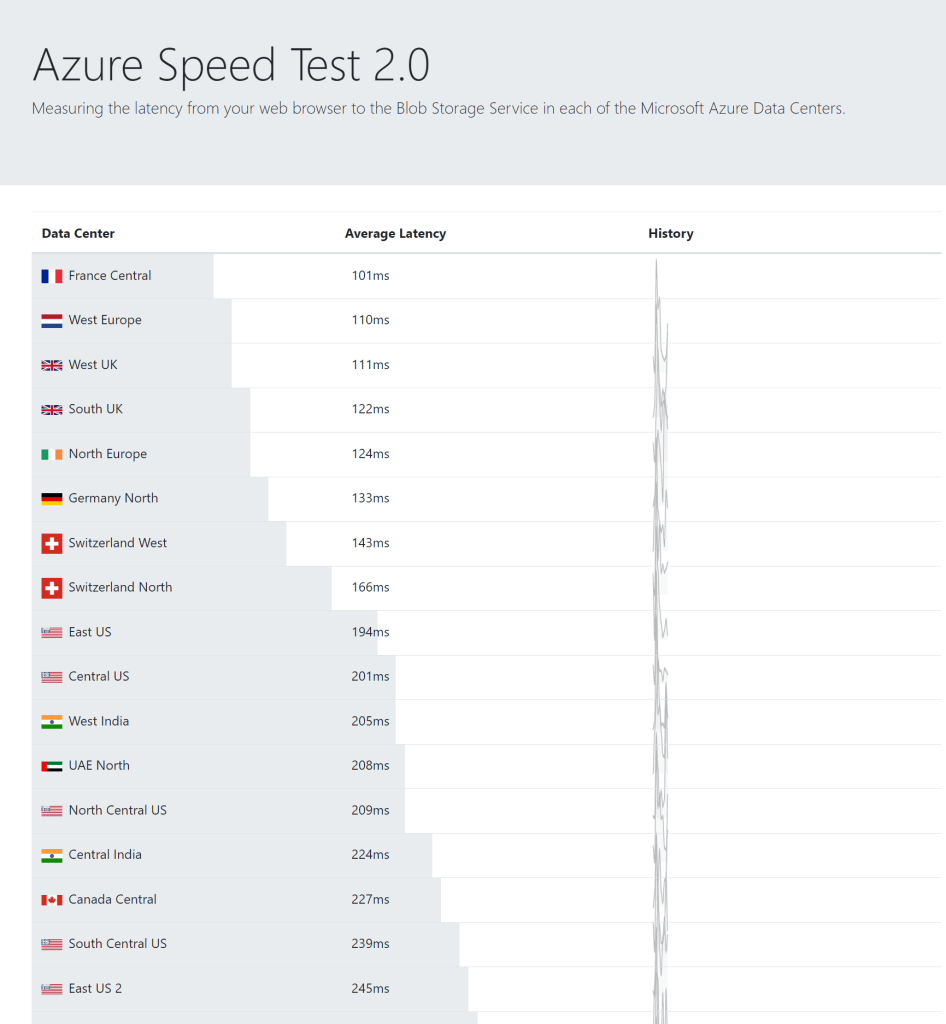The image size is (946, 1024).
Task: Click the History column header
Action: 670,233
